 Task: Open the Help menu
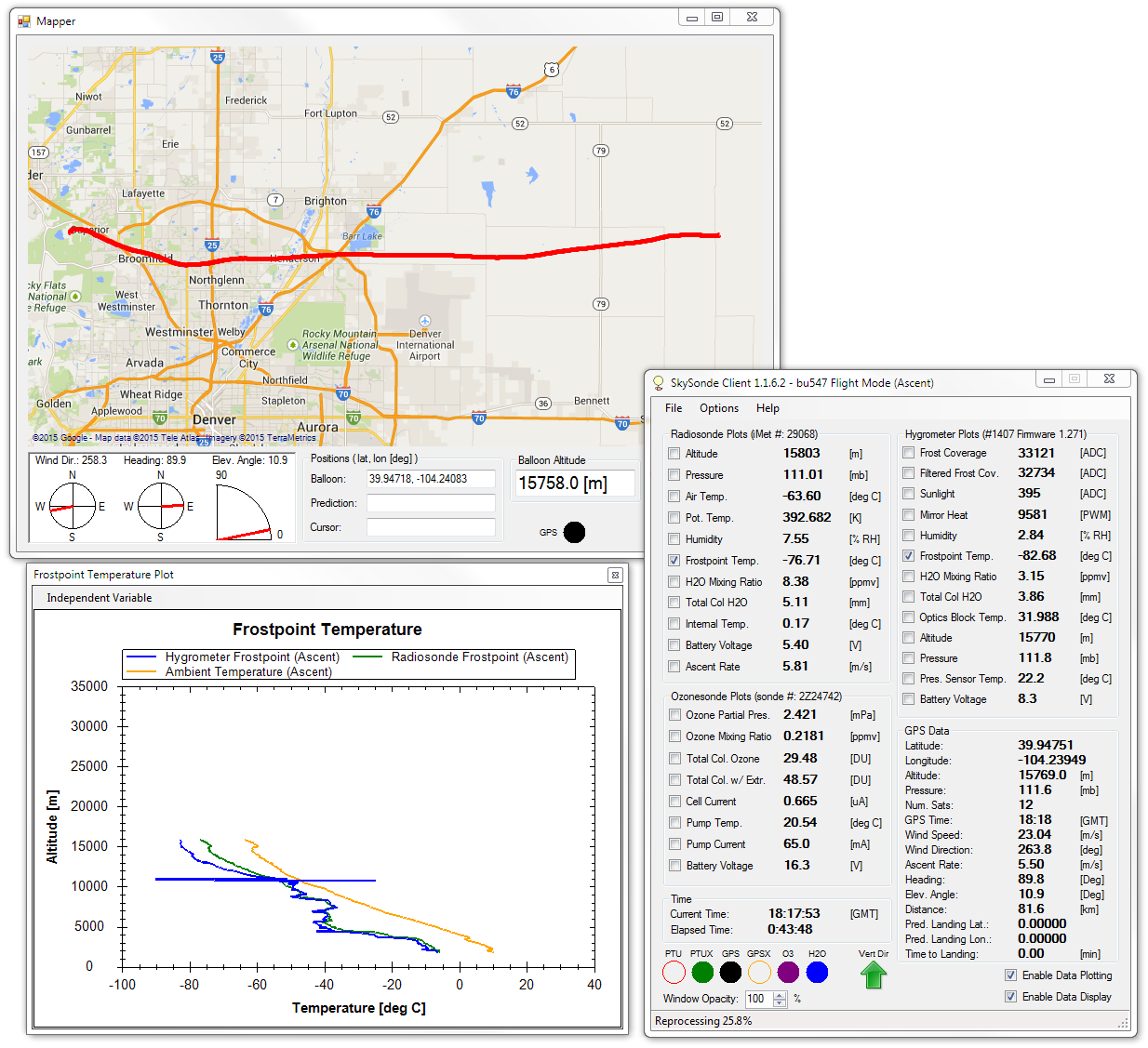tap(768, 408)
